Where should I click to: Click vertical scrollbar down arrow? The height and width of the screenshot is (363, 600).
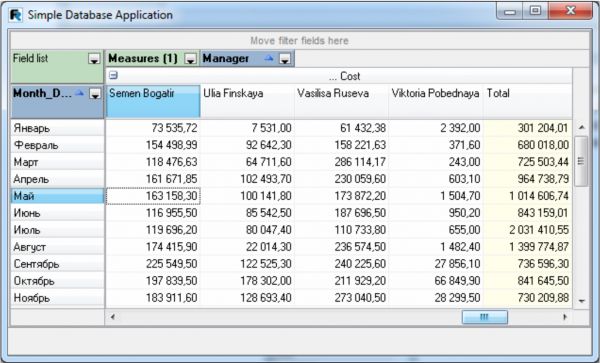(582, 301)
